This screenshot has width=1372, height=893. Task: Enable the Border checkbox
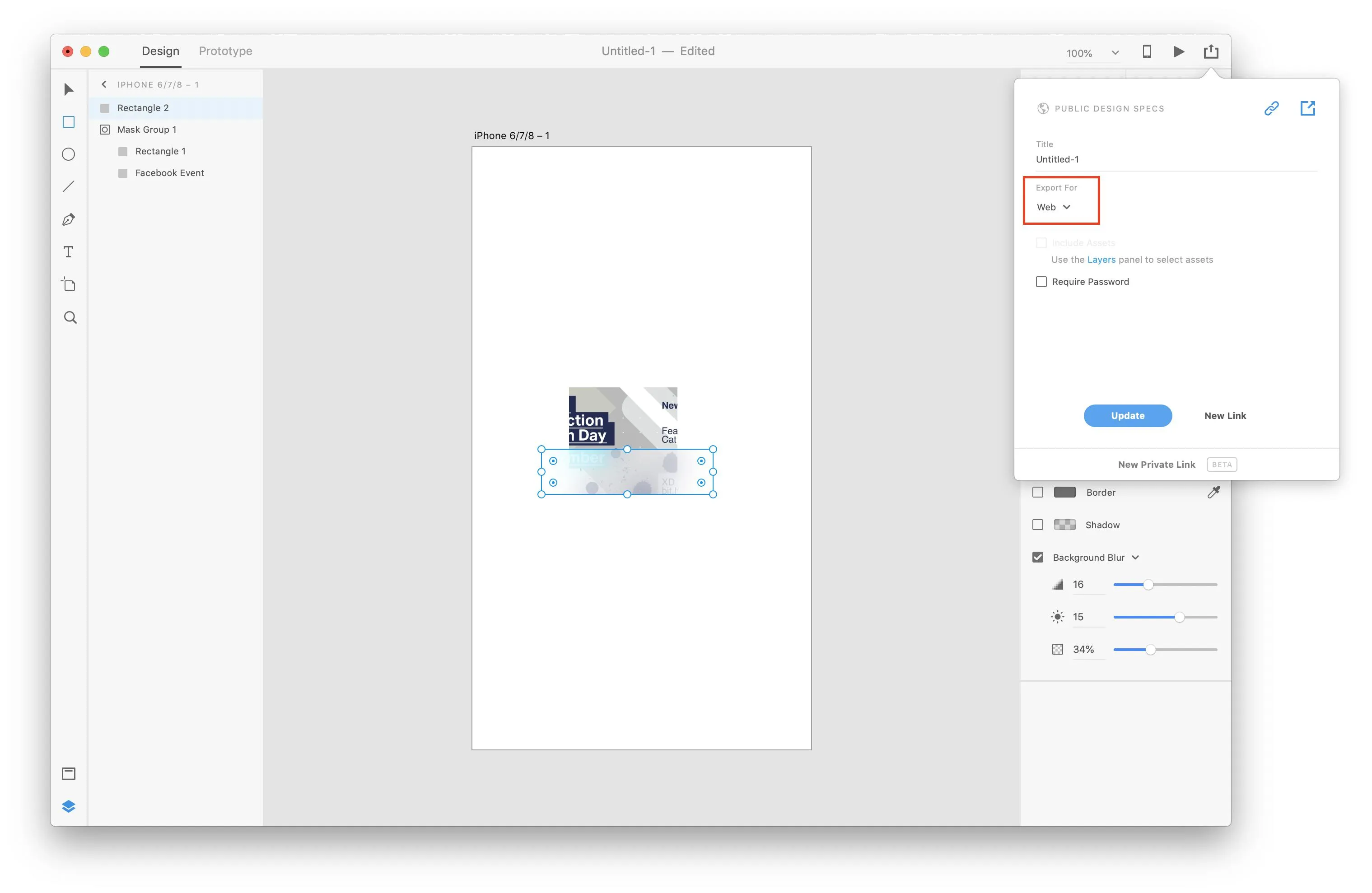[1038, 492]
